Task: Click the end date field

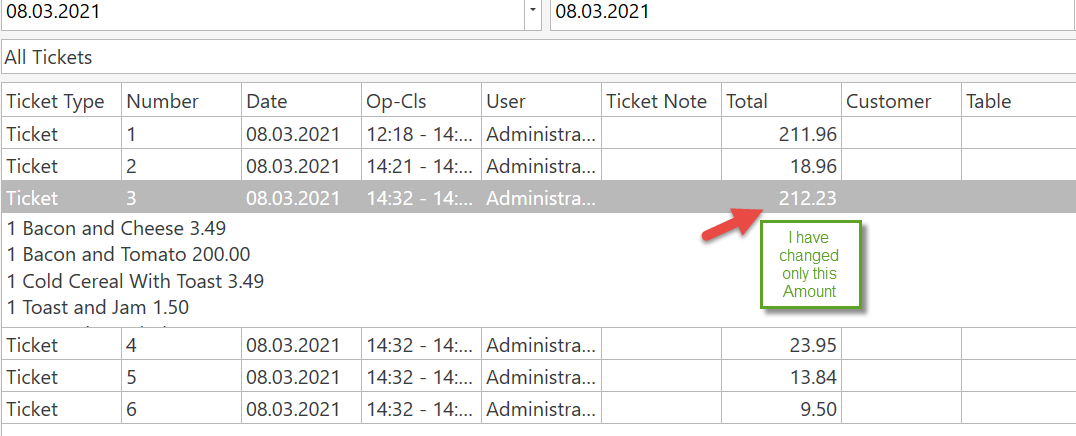Action: [810, 12]
